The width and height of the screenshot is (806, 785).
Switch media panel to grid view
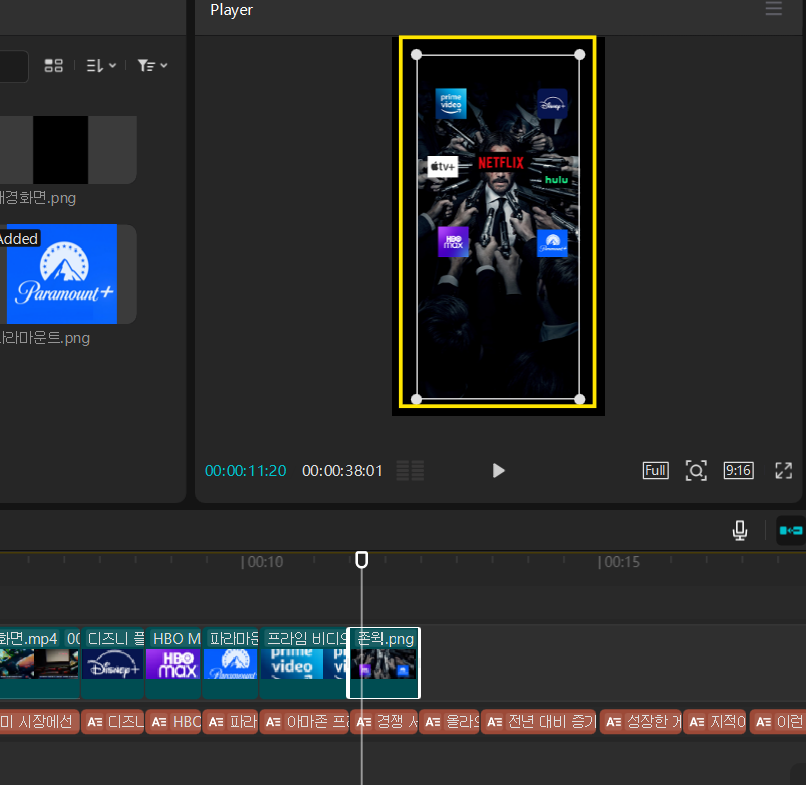point(53,65)
